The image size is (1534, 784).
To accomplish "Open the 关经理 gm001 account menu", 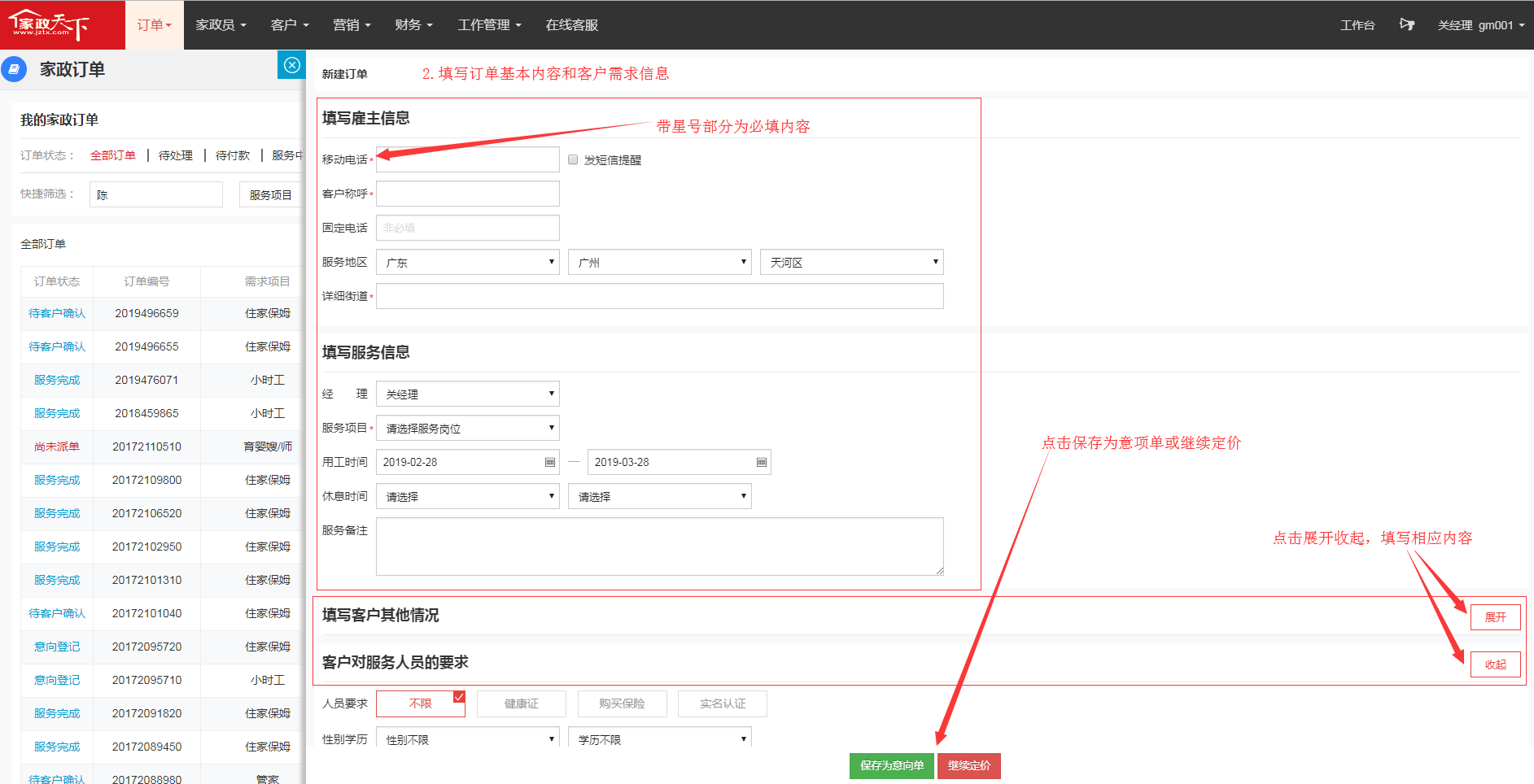I will click(1481, 24).
